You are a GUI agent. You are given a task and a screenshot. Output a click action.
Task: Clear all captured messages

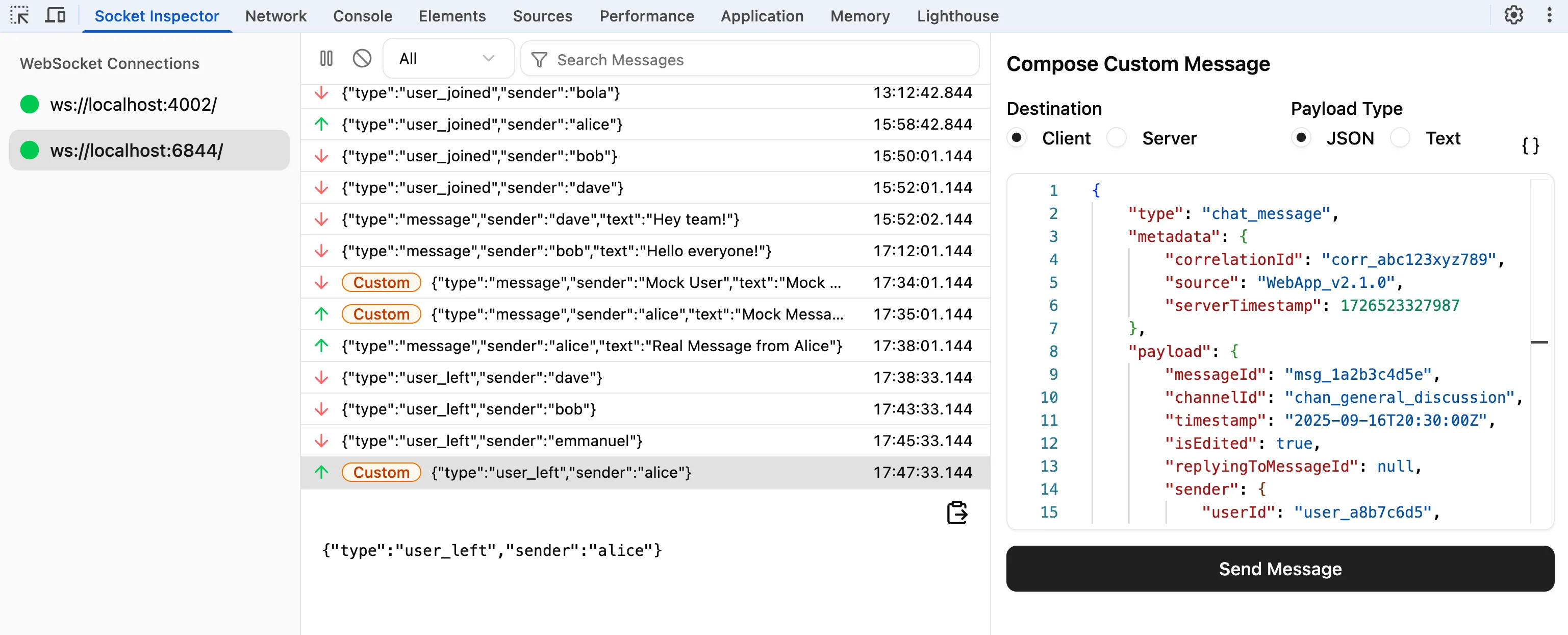pyautogui.click(x=362, y=58)
